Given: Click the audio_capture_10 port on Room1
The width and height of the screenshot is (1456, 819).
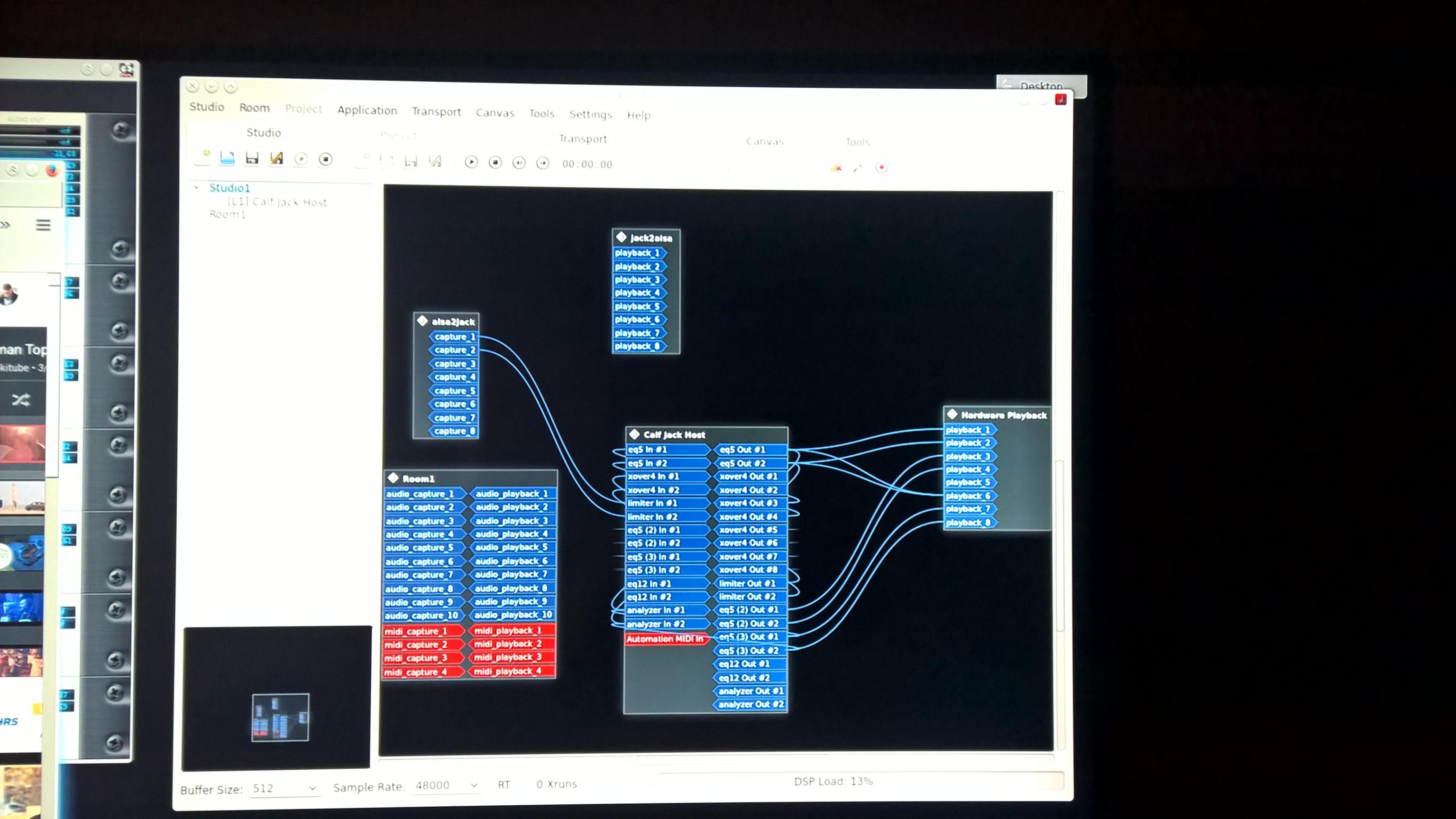Looking at the screenshot, I should pyautogui.click(x=424, y=616).
